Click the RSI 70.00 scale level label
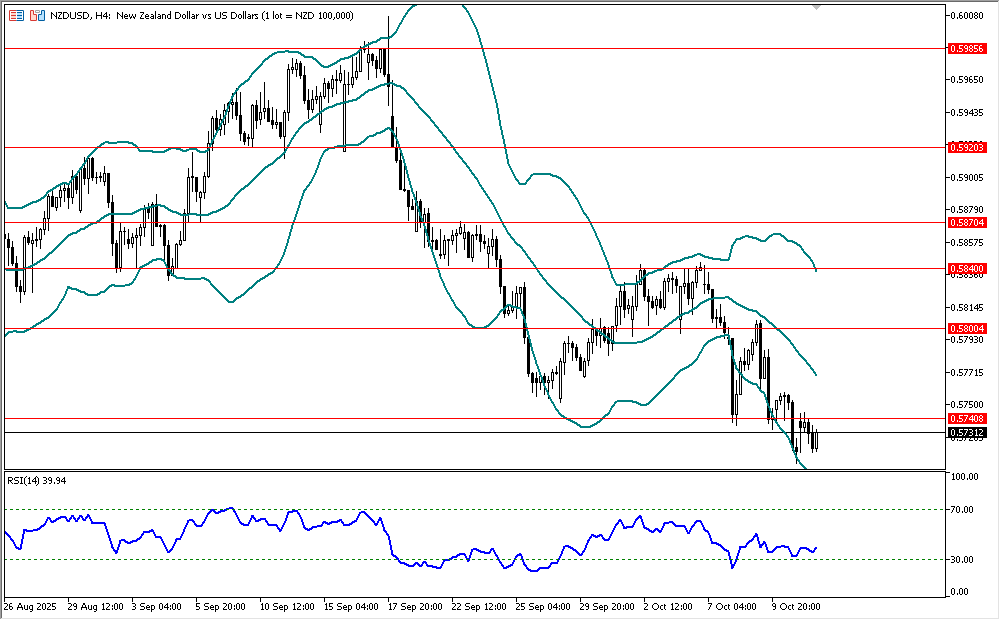Screen dimensions: 1000x620 [x=962, y=510]
